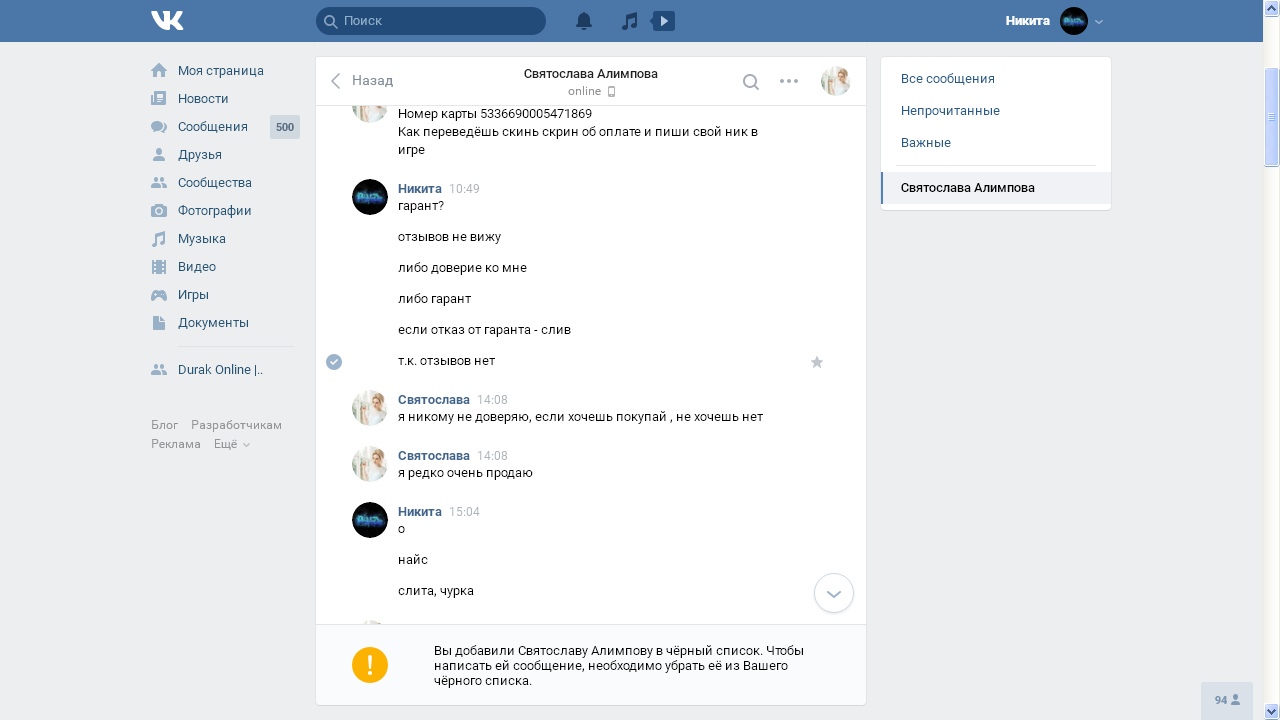Image resolution: width=1280 pixels, height=720 pixels.
Task: Open Святослава Алимпова profile from chat title
Action: pyautogui.click(x=590, y=74)
